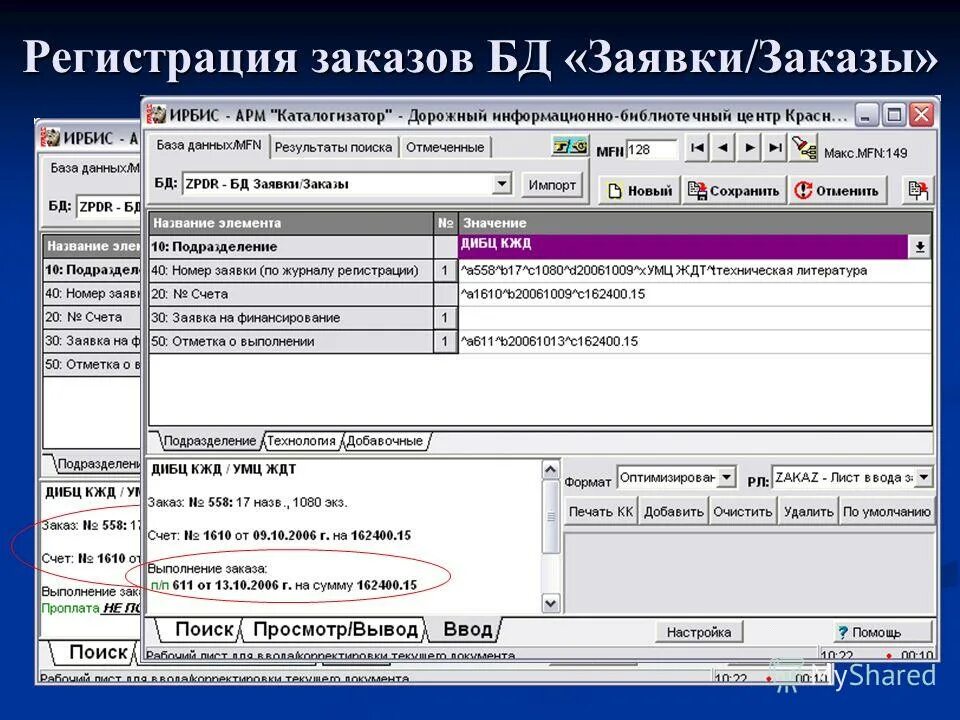Go to last record navigation icon

pyautogui.click(x=775, y=147)
